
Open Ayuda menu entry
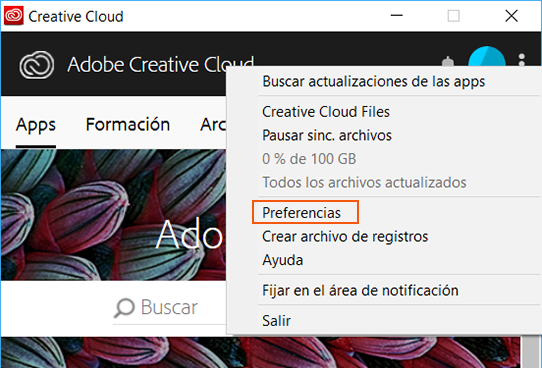point(282,260)
